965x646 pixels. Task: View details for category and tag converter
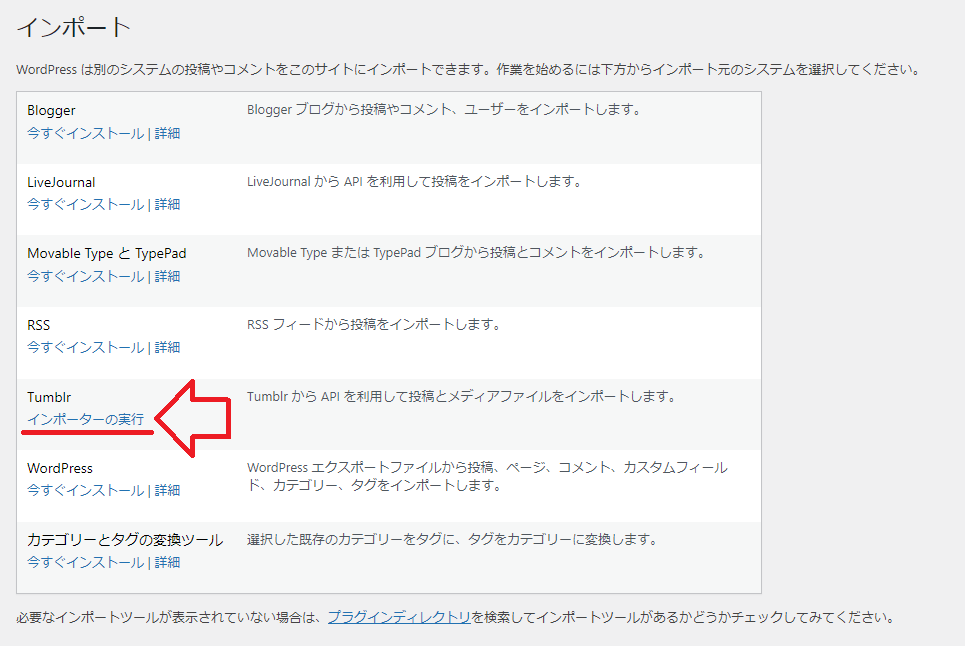click(167, 562)
